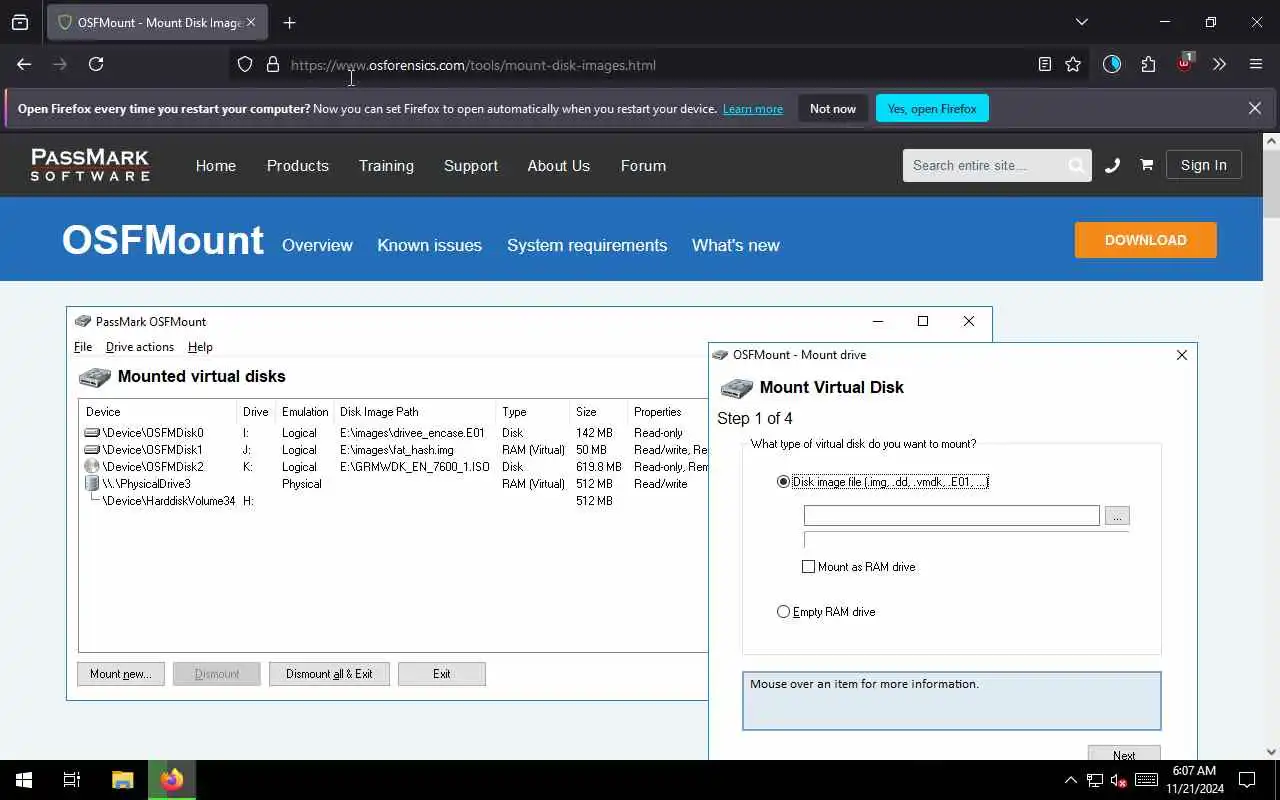Show hidden system tray icons

1070,780
